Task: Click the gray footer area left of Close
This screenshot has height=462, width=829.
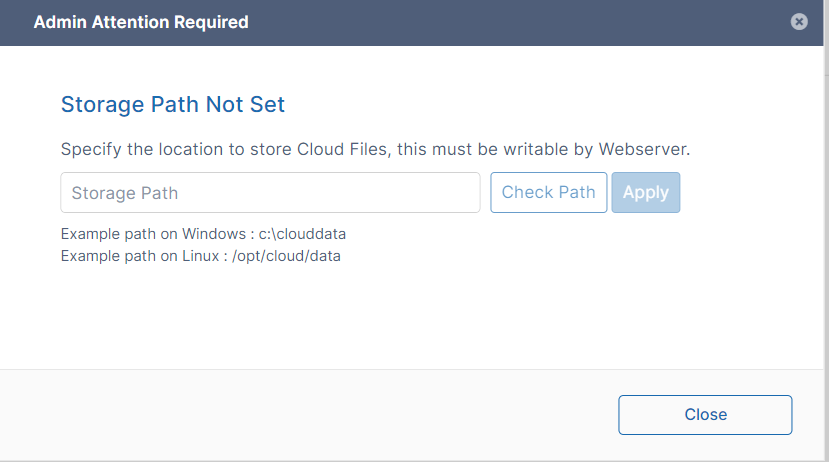Action: tap(300, 415)
